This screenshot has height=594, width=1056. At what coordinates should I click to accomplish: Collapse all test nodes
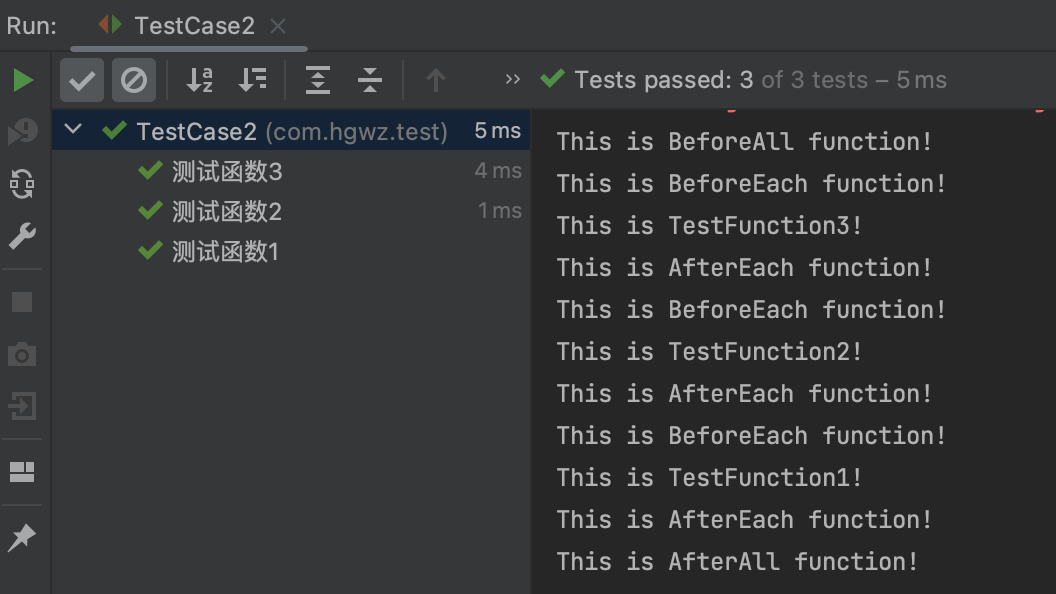point(370,80)
